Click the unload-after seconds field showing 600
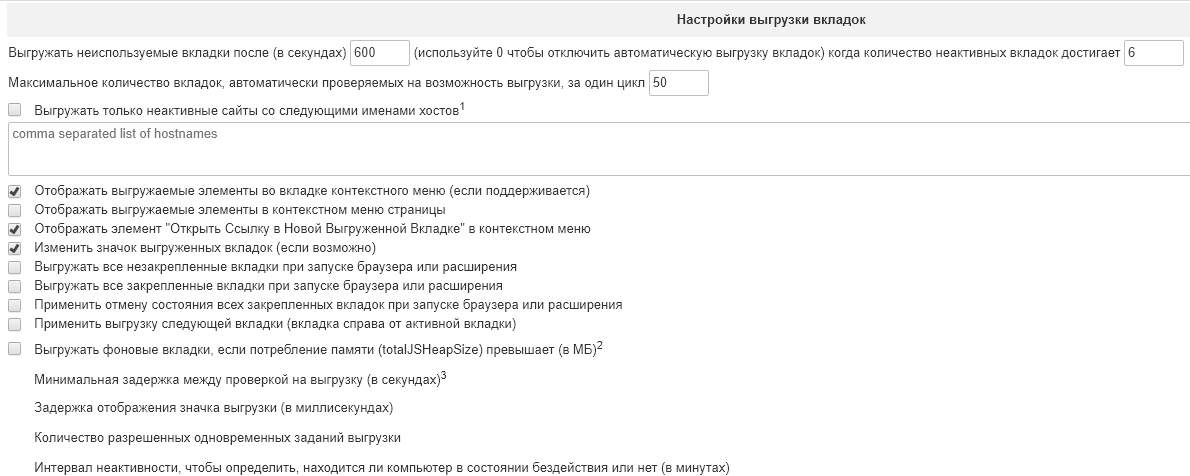The image size is (1190, 476). [380, 52]
